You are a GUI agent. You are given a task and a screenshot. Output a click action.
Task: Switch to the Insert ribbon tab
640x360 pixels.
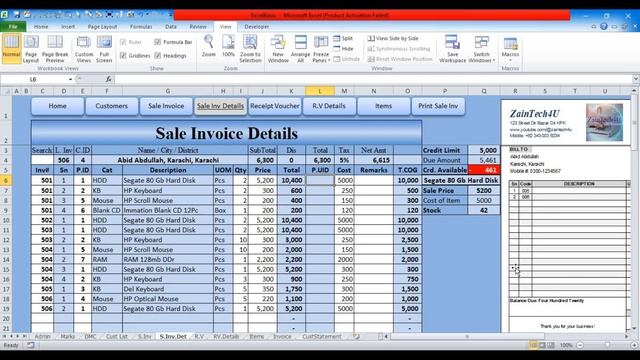[x=68, y=27]
